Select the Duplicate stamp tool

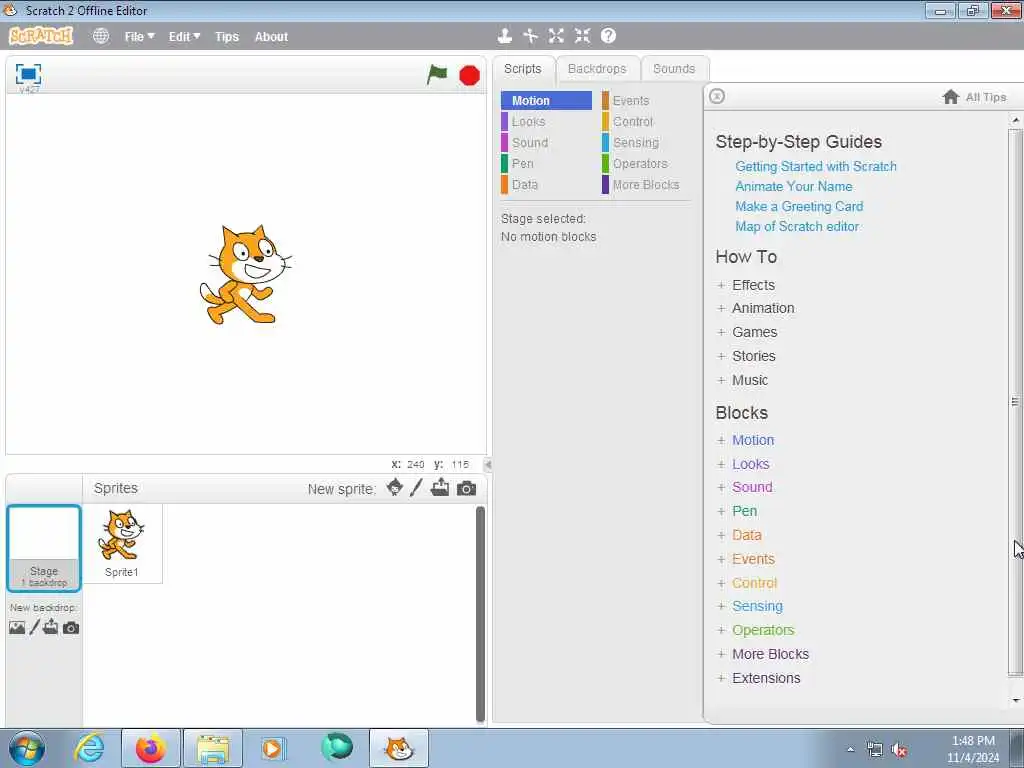(504, 36)
